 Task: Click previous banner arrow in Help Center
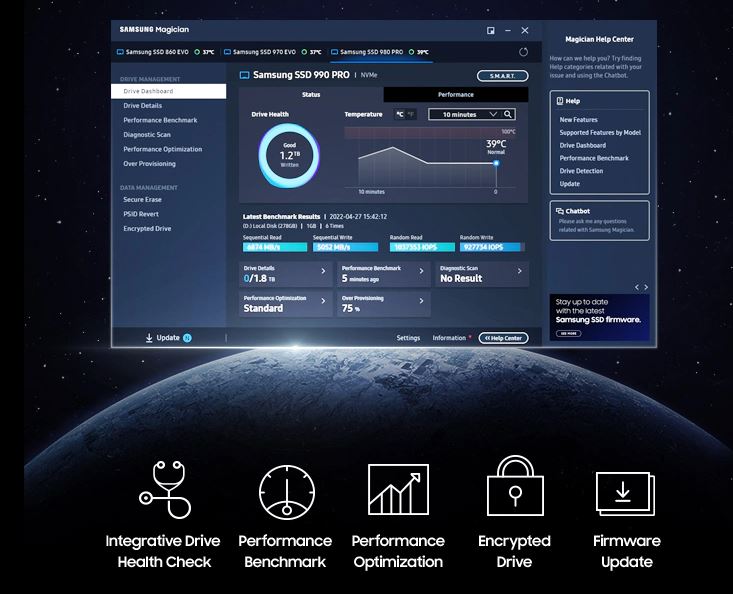636,287
